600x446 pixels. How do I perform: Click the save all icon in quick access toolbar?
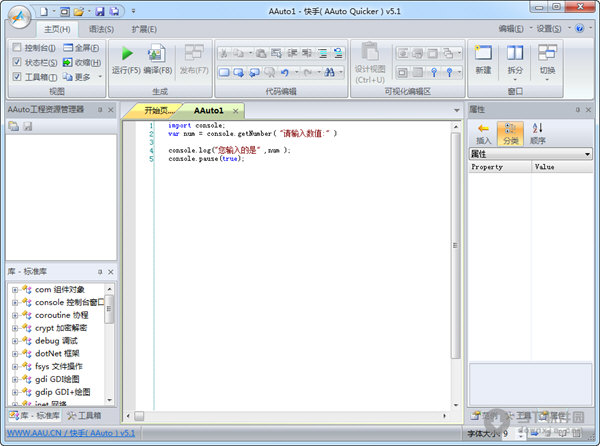pyautogui.click(x=114, y=12)
